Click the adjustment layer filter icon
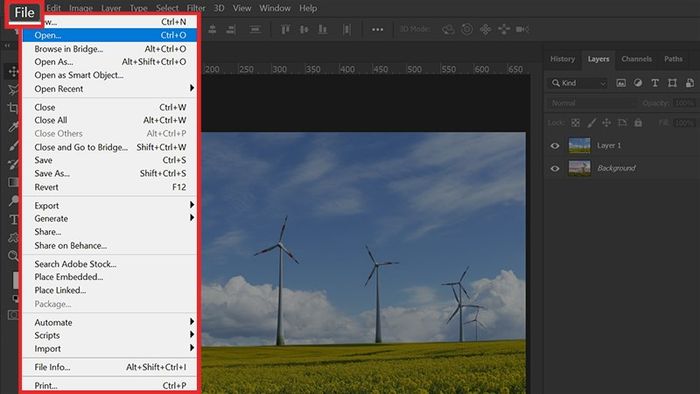700x394 pixels. tap(638, 83)
